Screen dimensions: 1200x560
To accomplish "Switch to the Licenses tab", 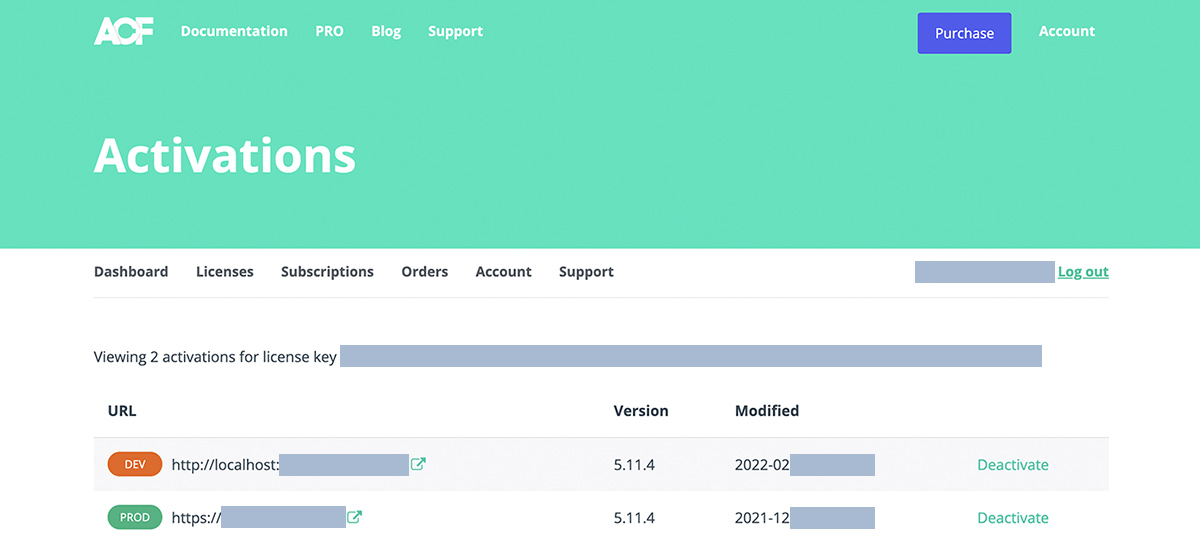I will point(225,271).
